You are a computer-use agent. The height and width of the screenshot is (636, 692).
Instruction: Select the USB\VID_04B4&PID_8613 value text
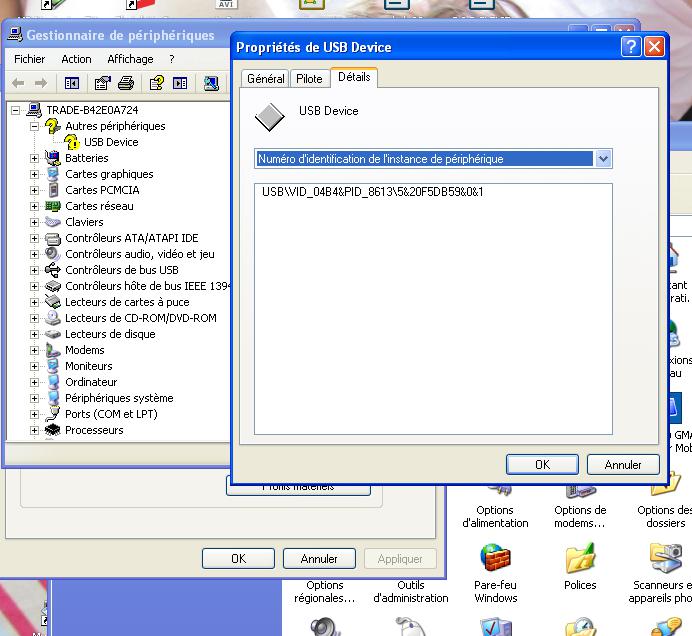pos(372,192)
